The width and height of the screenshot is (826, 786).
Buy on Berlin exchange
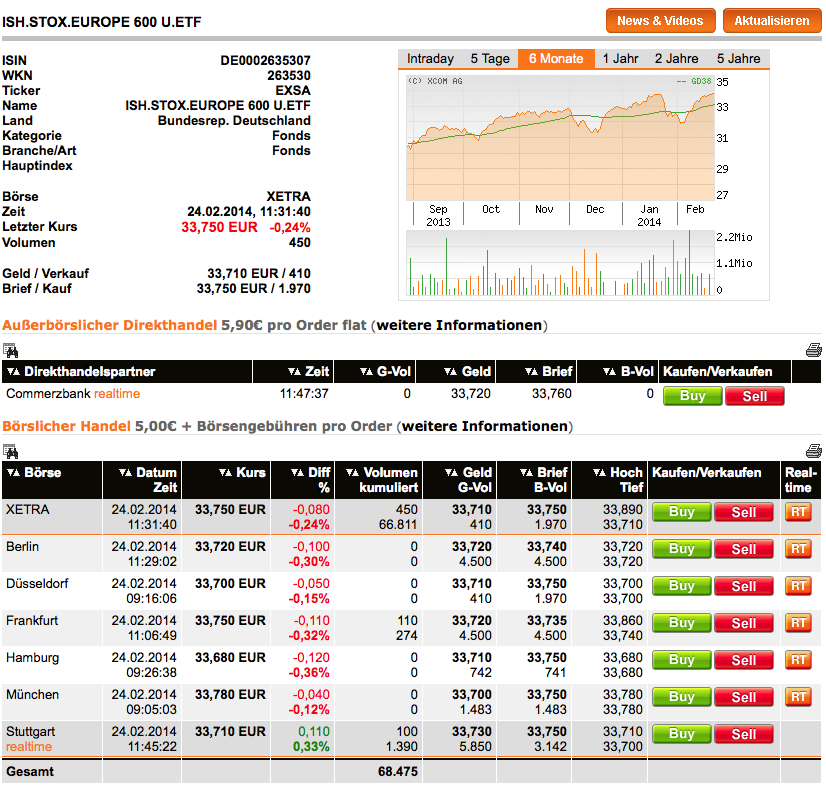click(682, 548)
